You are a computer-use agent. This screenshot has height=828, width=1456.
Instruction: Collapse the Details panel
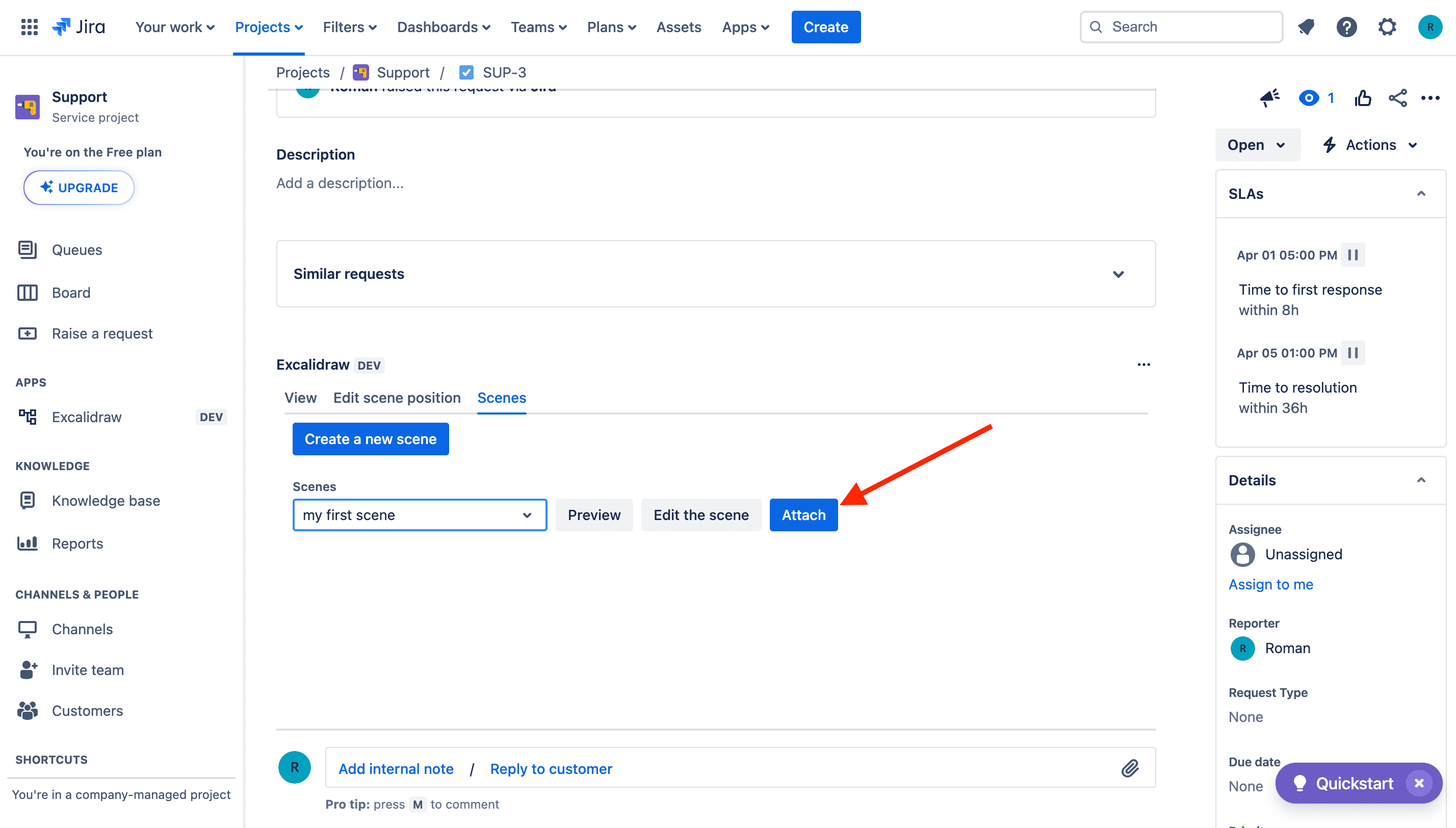click(x=1421, y=480)
